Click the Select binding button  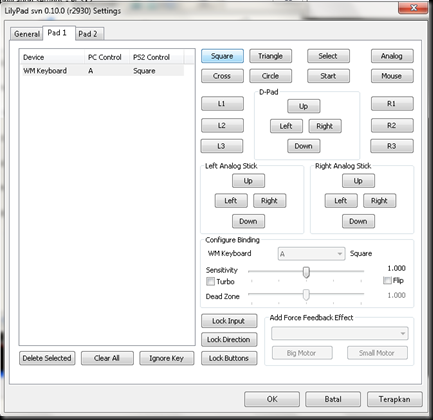pyautogui.click(x=328, y=56)
